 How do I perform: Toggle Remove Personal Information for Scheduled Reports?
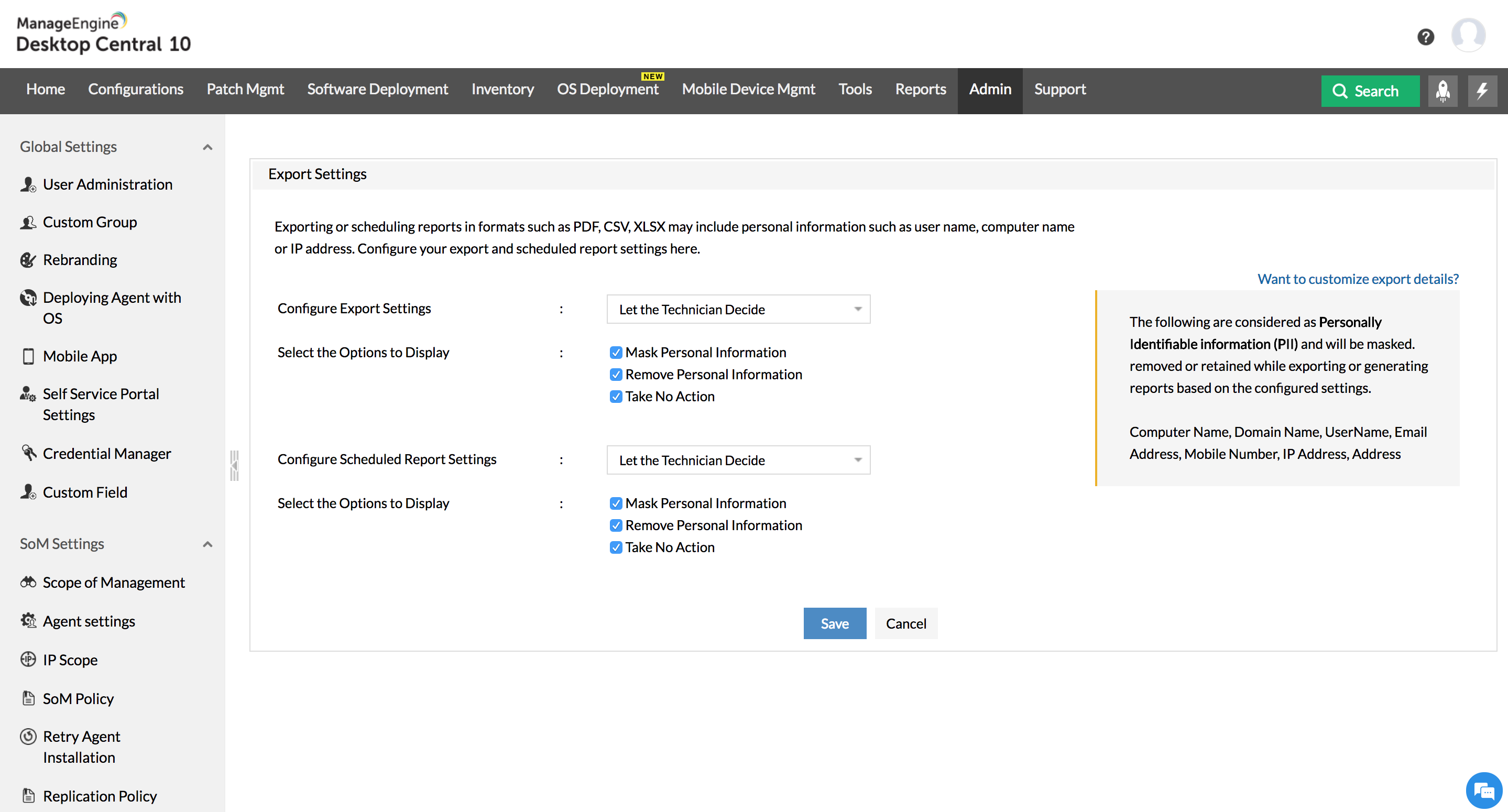pyautogui.click(x=616, y=525)
